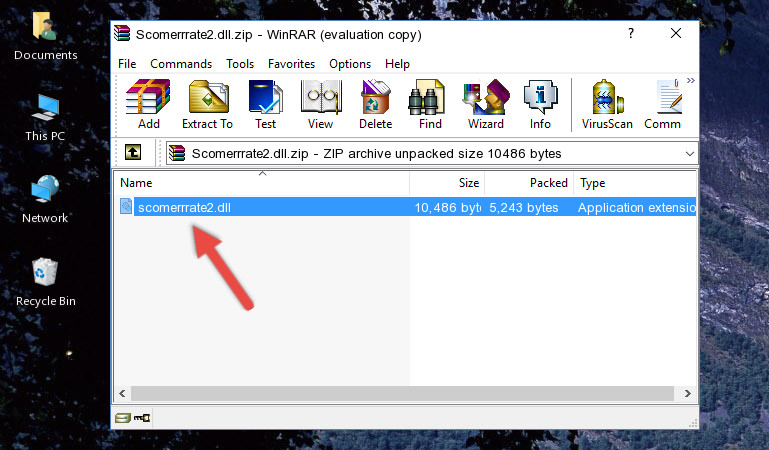769x450 pixels.
Task: Launch the Wizard tool
Action: pos(486,105)
